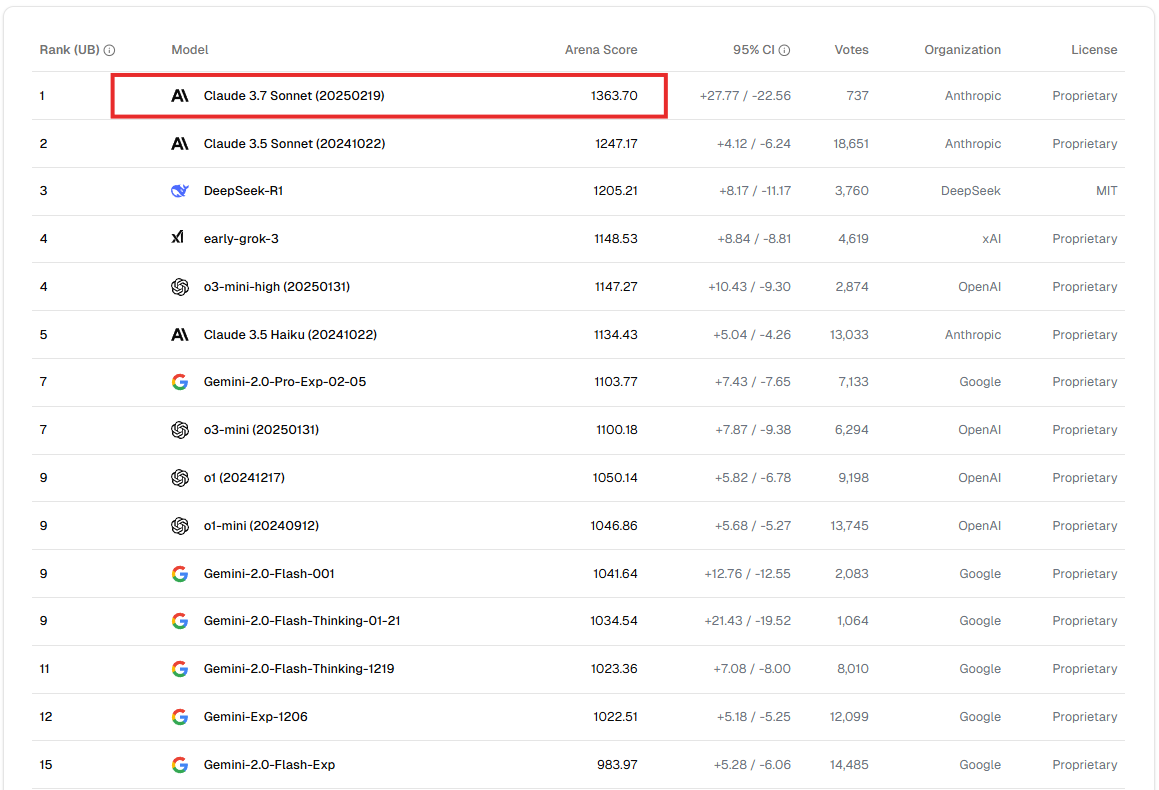Click the Google logo beside Gemini-2.0-Flash-Thinking-01-21
Viewport: 1159px width, 790px height.
coord(180,621)
